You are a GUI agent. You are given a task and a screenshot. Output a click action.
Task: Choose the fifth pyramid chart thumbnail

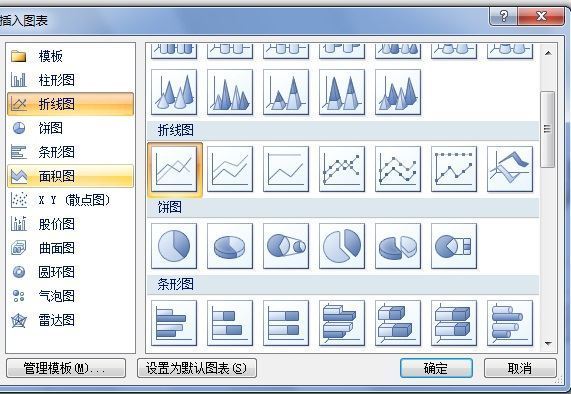click(x=398, y=92)
